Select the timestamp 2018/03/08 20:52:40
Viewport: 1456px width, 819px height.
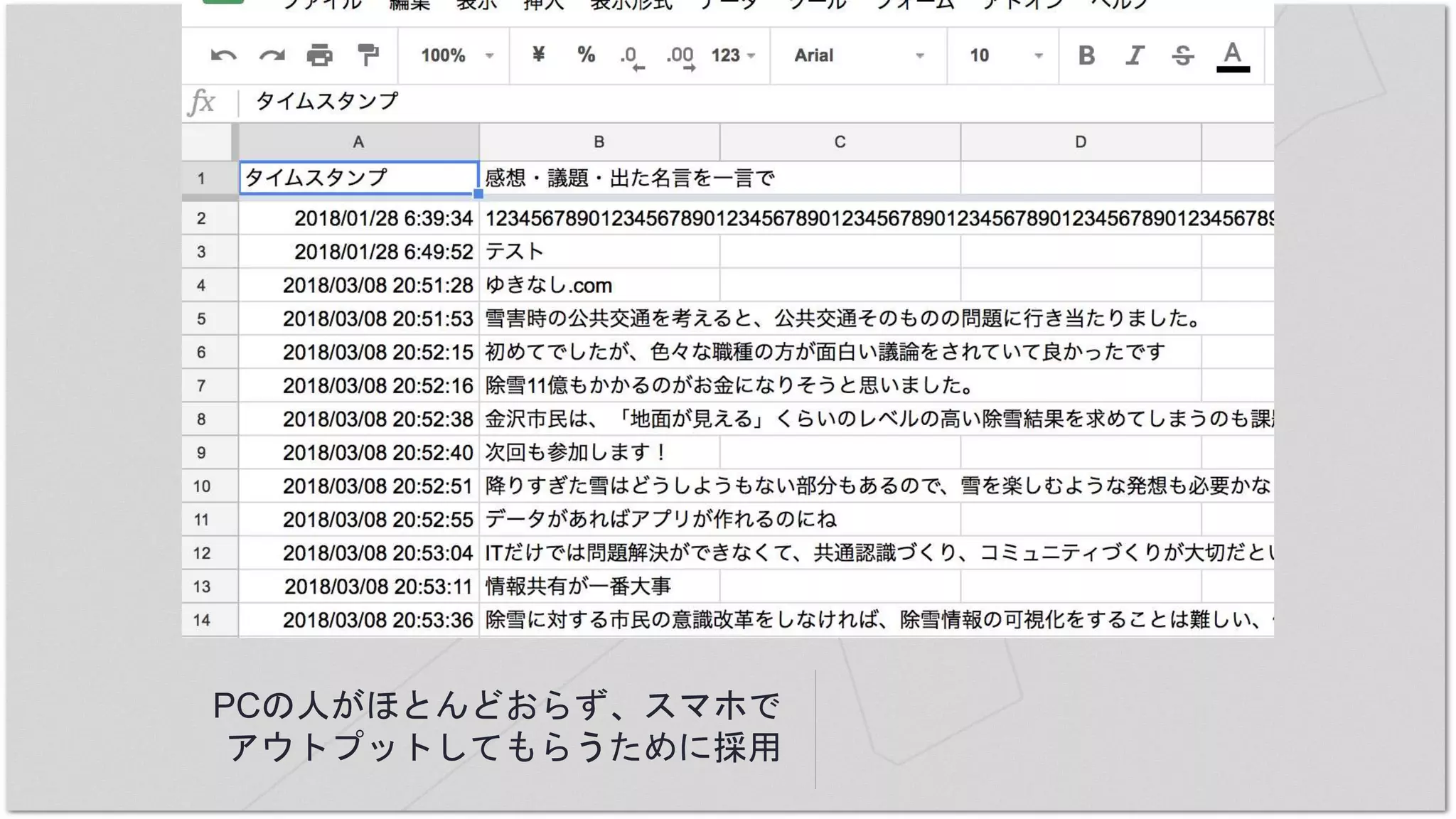[358, 452]
